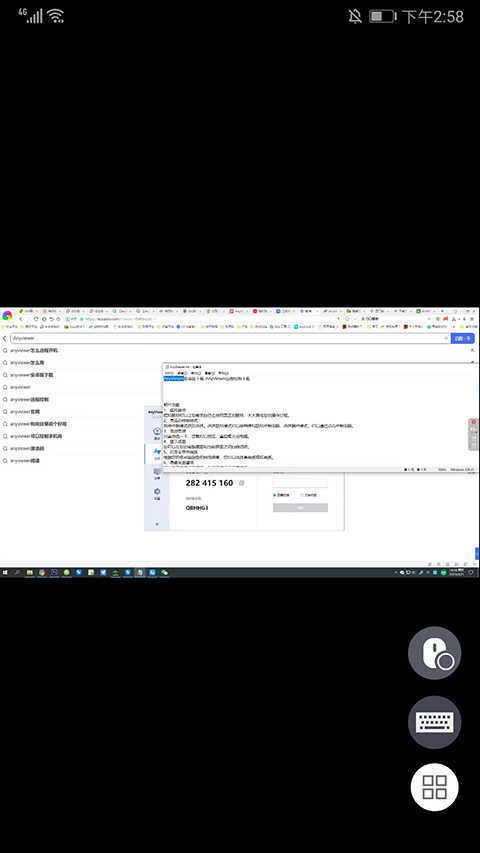
Task: Open the second menu in the Notepad window
Action: pyautogui.click(x=182, y=373)
